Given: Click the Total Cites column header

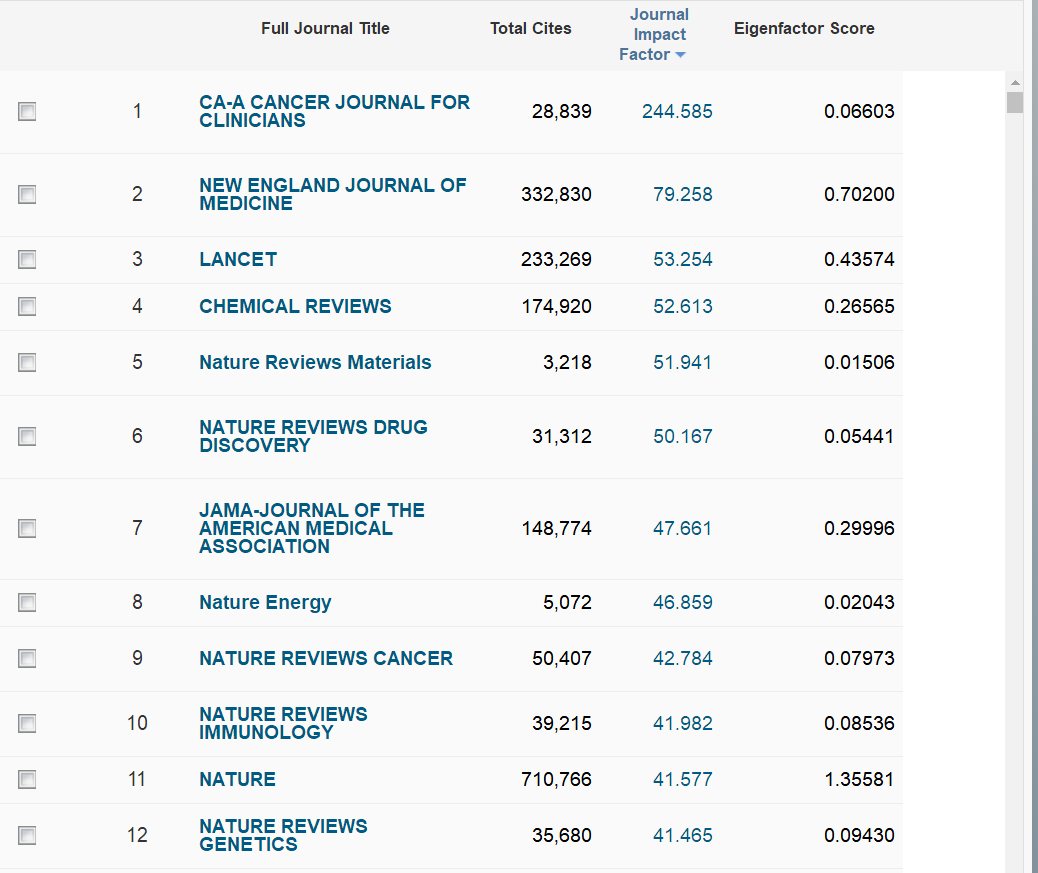Looking at the screenshot, I should (x=530, y=28).
